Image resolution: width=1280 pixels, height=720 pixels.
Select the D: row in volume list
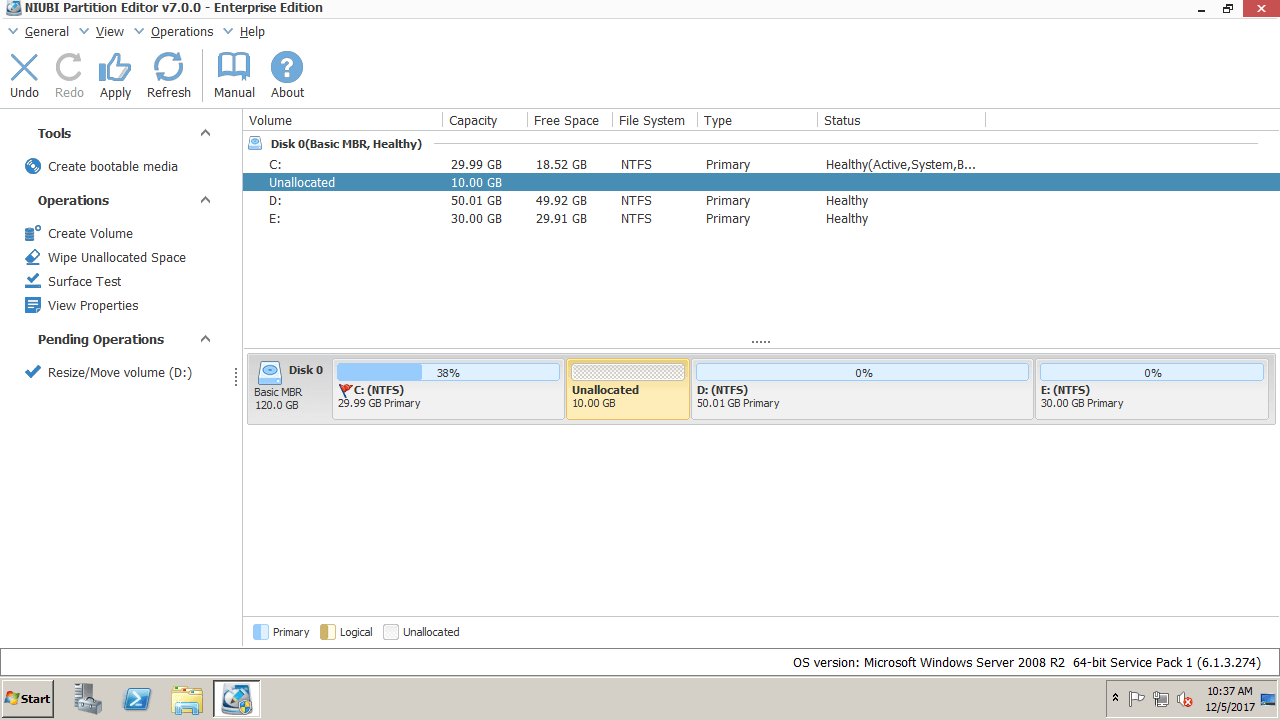tap(761, 201)
